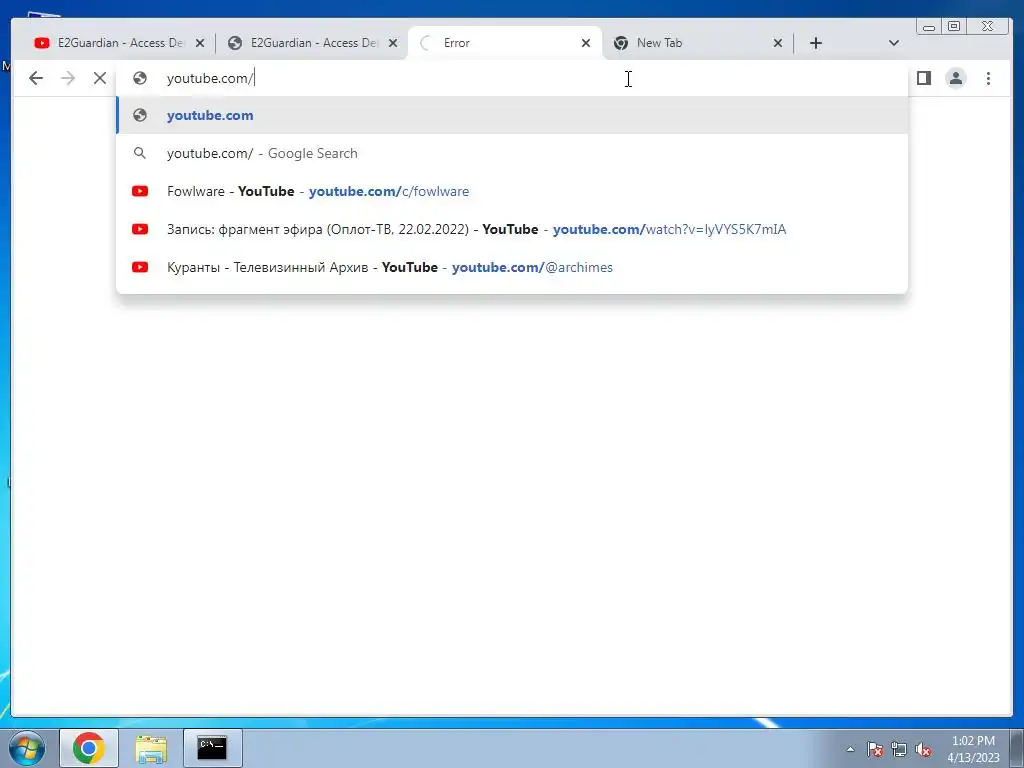Open a new tab with plus button
The width and height of the screenshot is (1024, 768).
click(816, 43)
